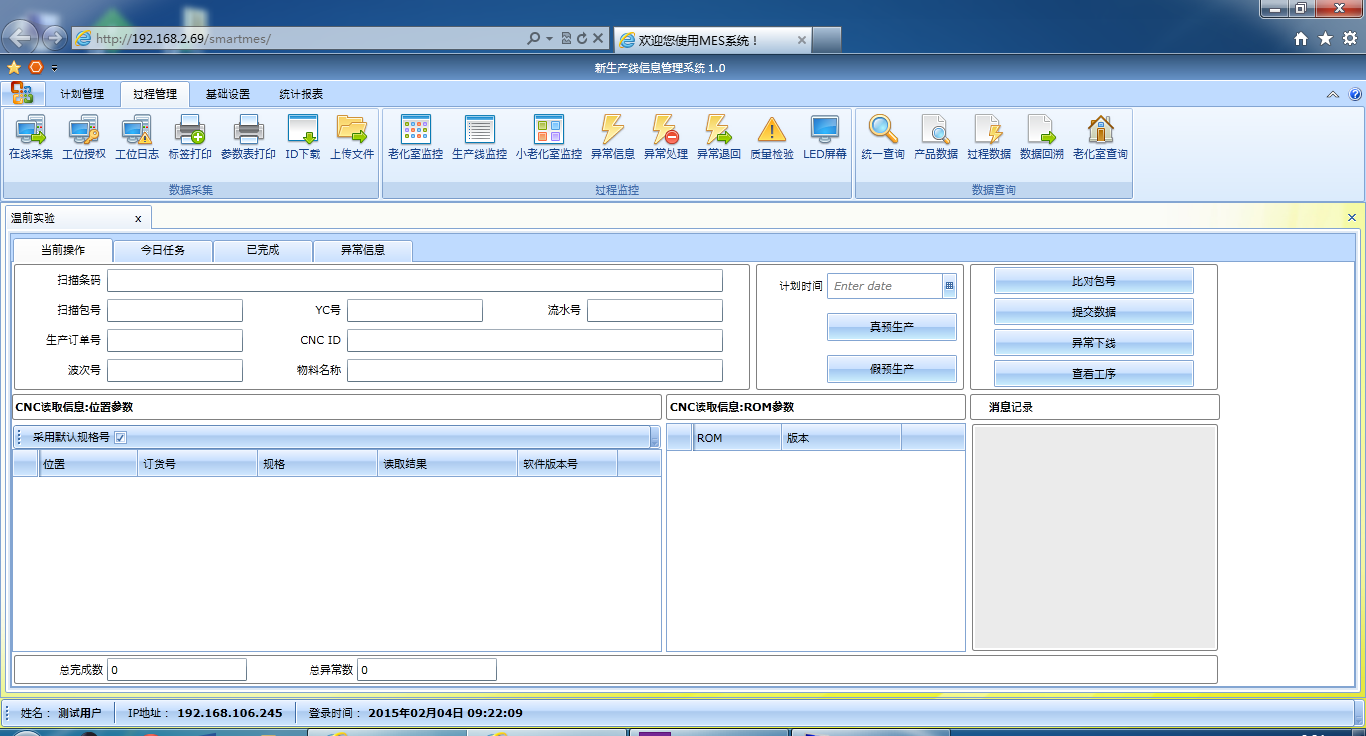Open the 质量检验 quality inspection tool
The image size is (1366, 736).
[x=771, y=137]
